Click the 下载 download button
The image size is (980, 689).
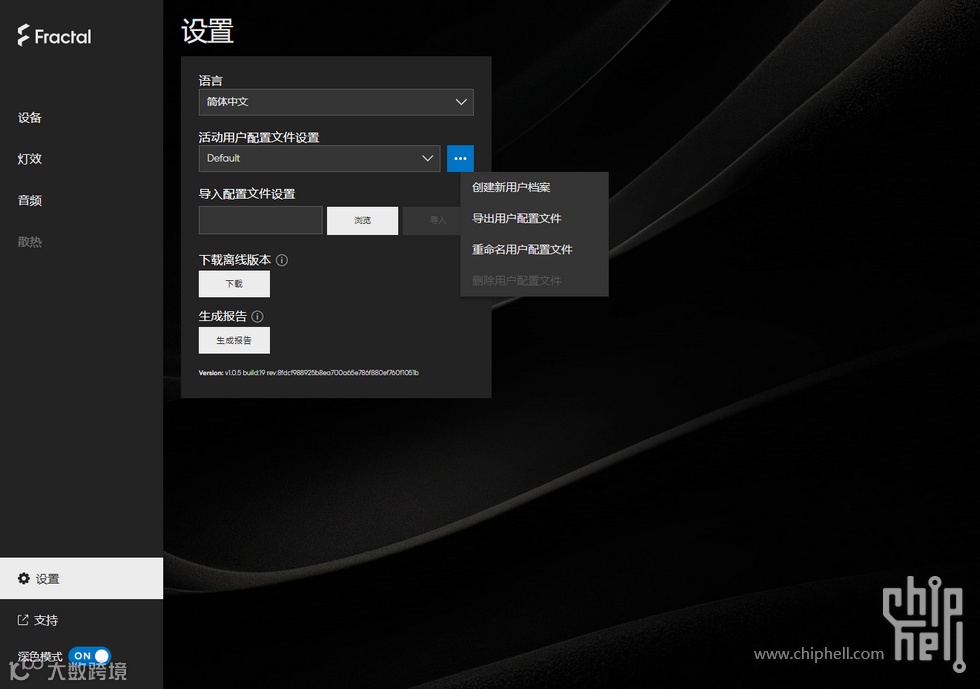(x=234, y=284)
